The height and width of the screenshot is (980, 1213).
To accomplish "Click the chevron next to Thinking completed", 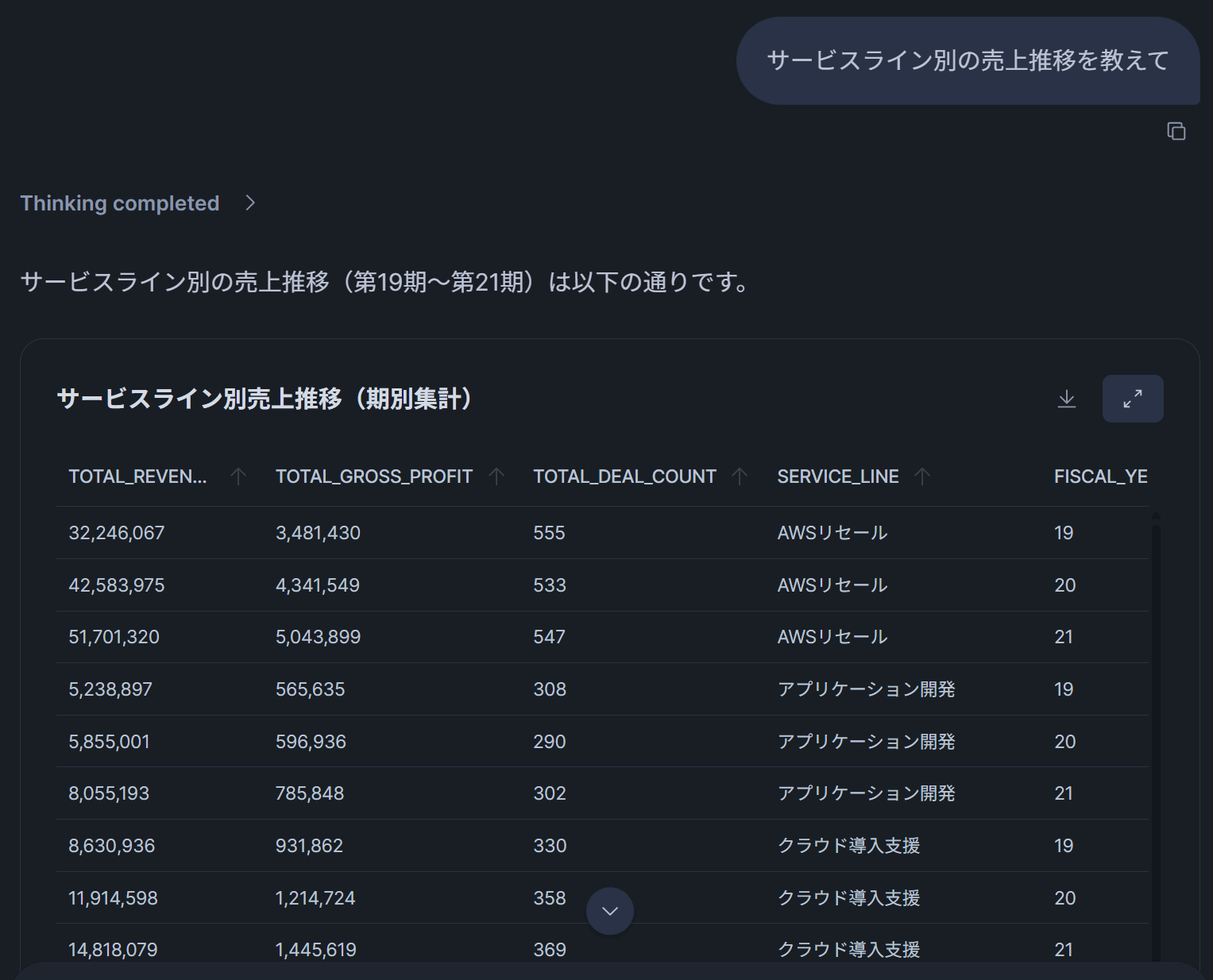I will (250, 203).
